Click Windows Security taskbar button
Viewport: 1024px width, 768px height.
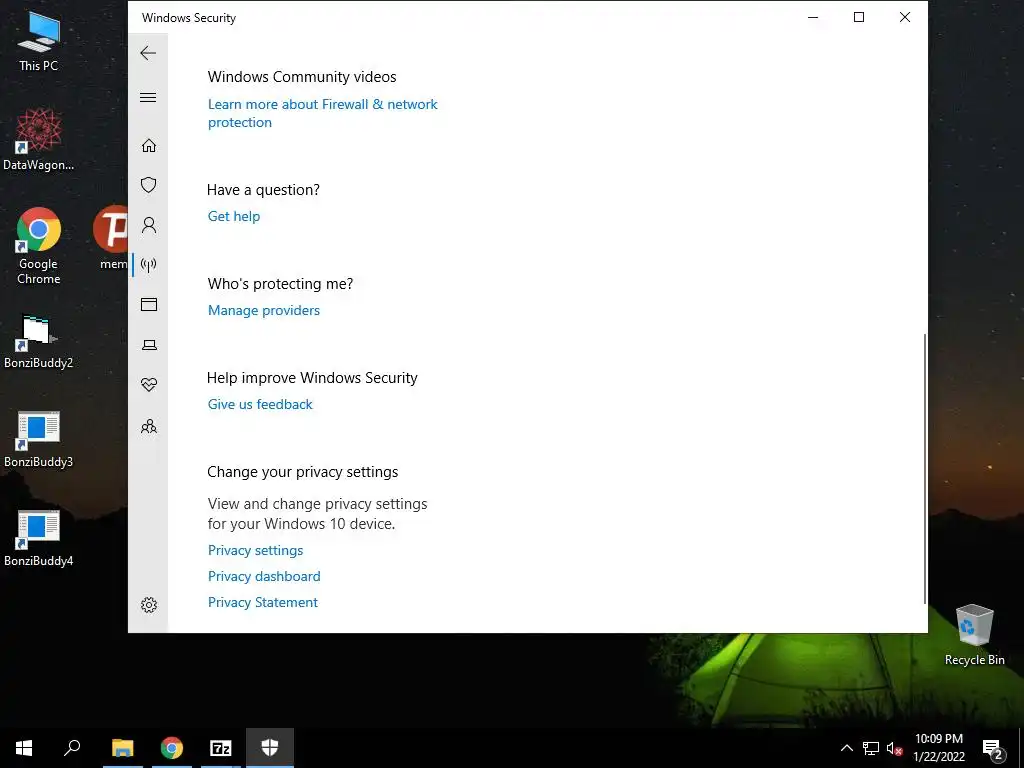click(x=270, y=748)
